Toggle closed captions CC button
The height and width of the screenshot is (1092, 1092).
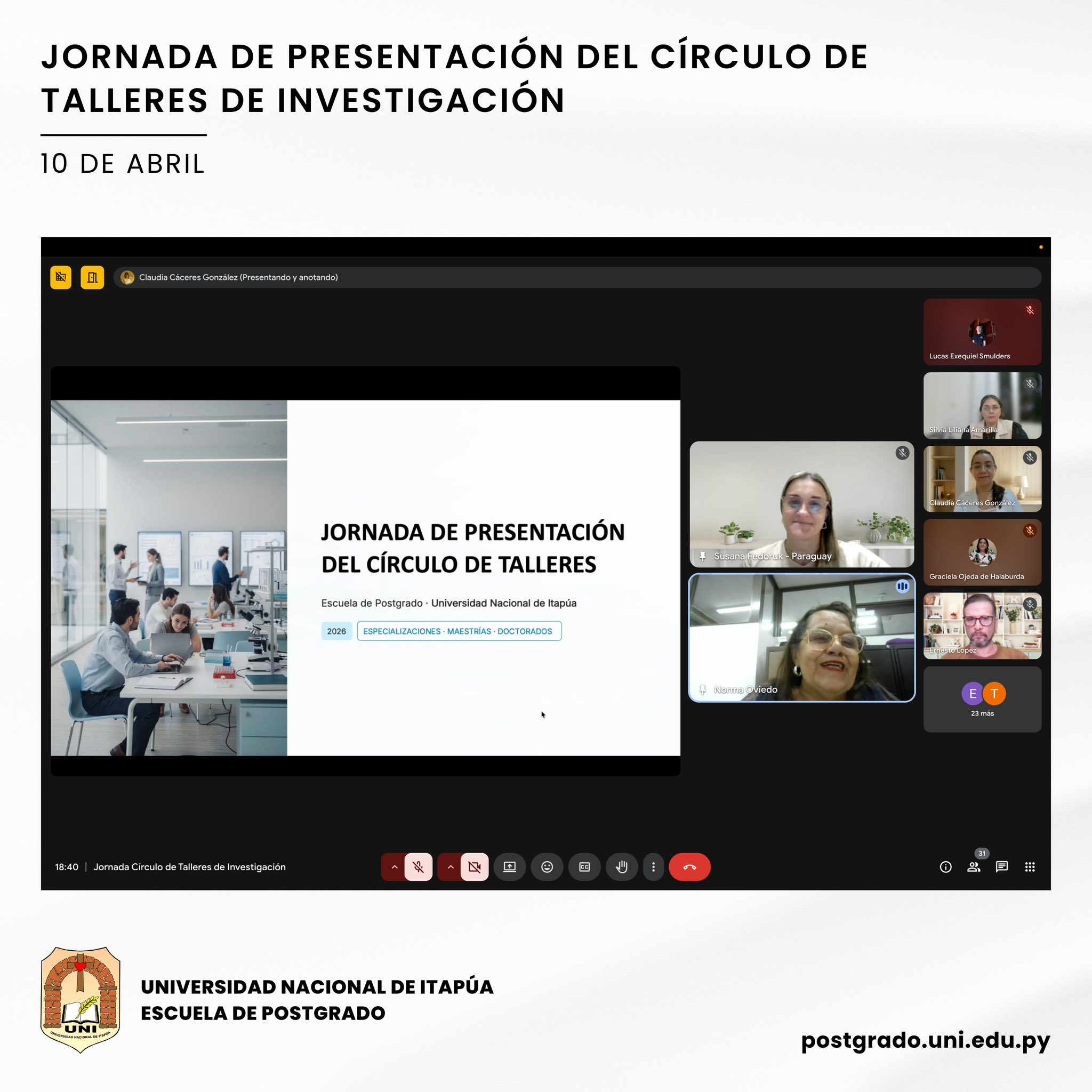pos(584,866)
